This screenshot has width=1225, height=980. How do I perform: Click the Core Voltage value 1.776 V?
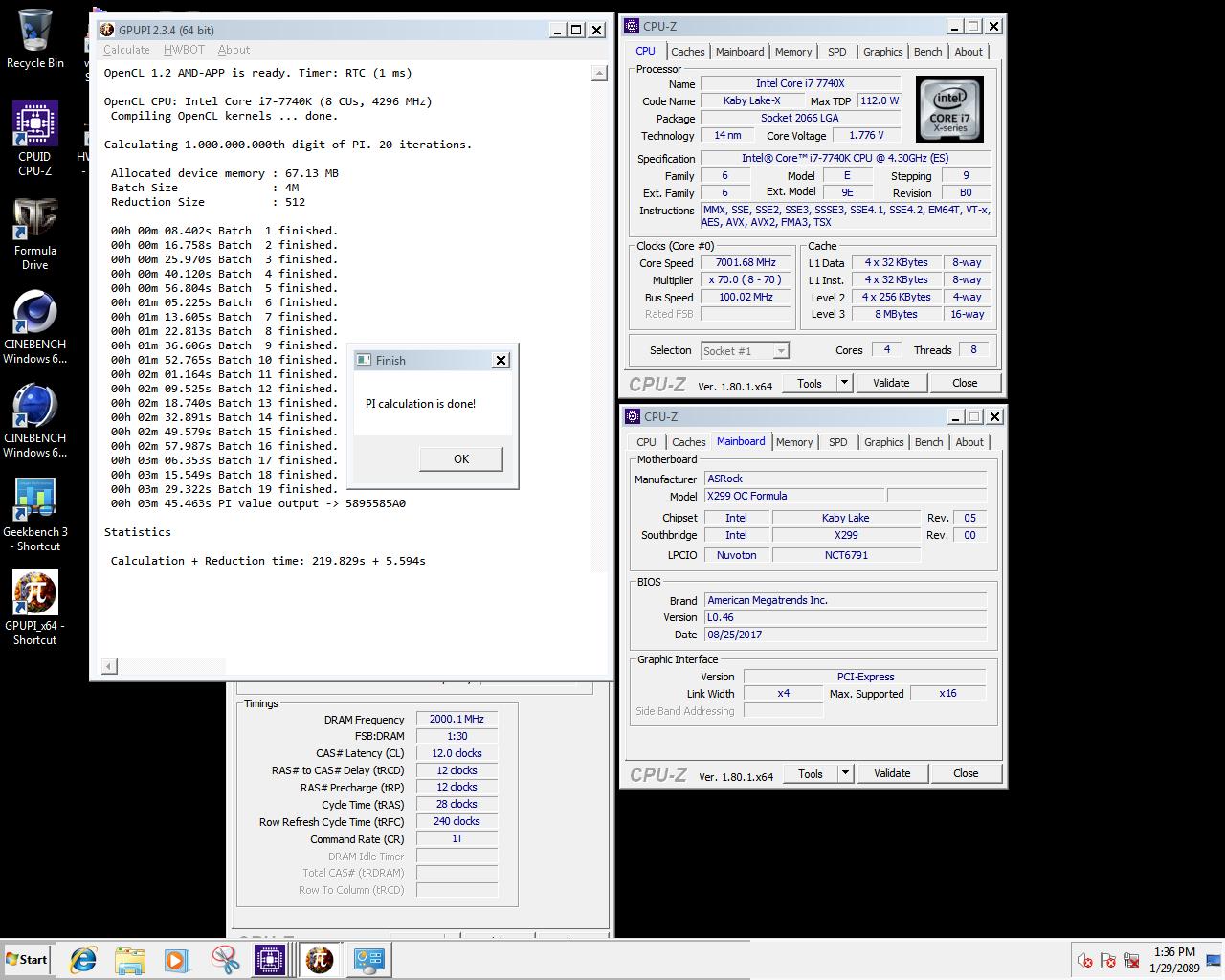(867, 135)
